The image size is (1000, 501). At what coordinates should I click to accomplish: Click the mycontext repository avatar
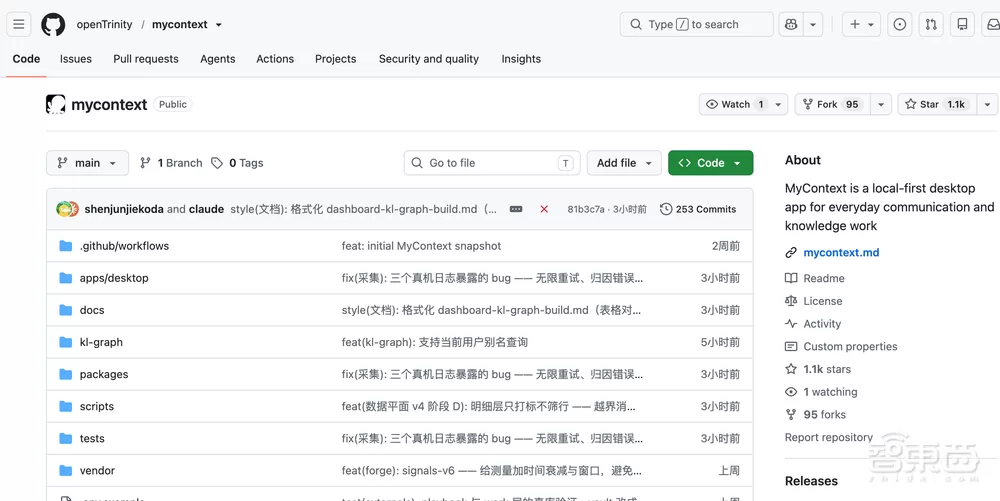point(55,105)
